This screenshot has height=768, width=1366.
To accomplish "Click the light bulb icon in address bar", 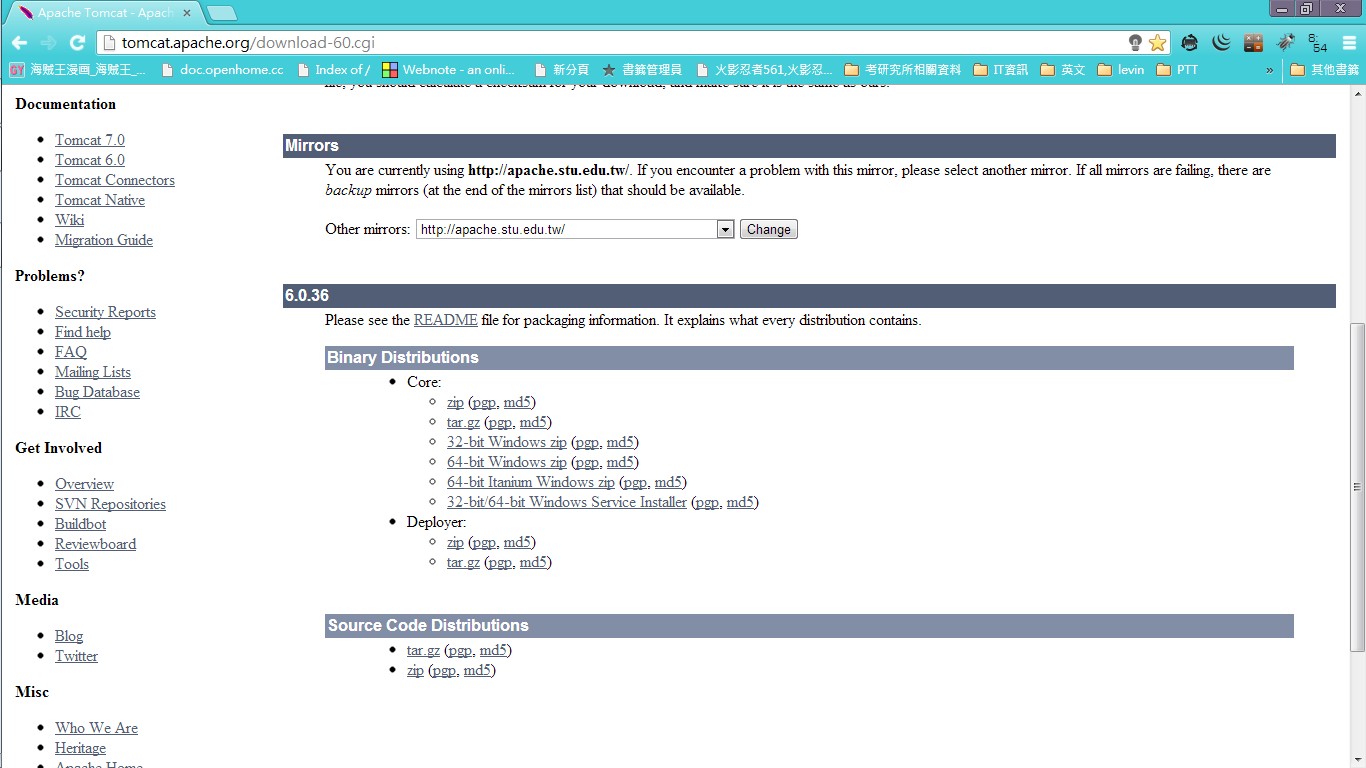I will (x=1135, y=43).
